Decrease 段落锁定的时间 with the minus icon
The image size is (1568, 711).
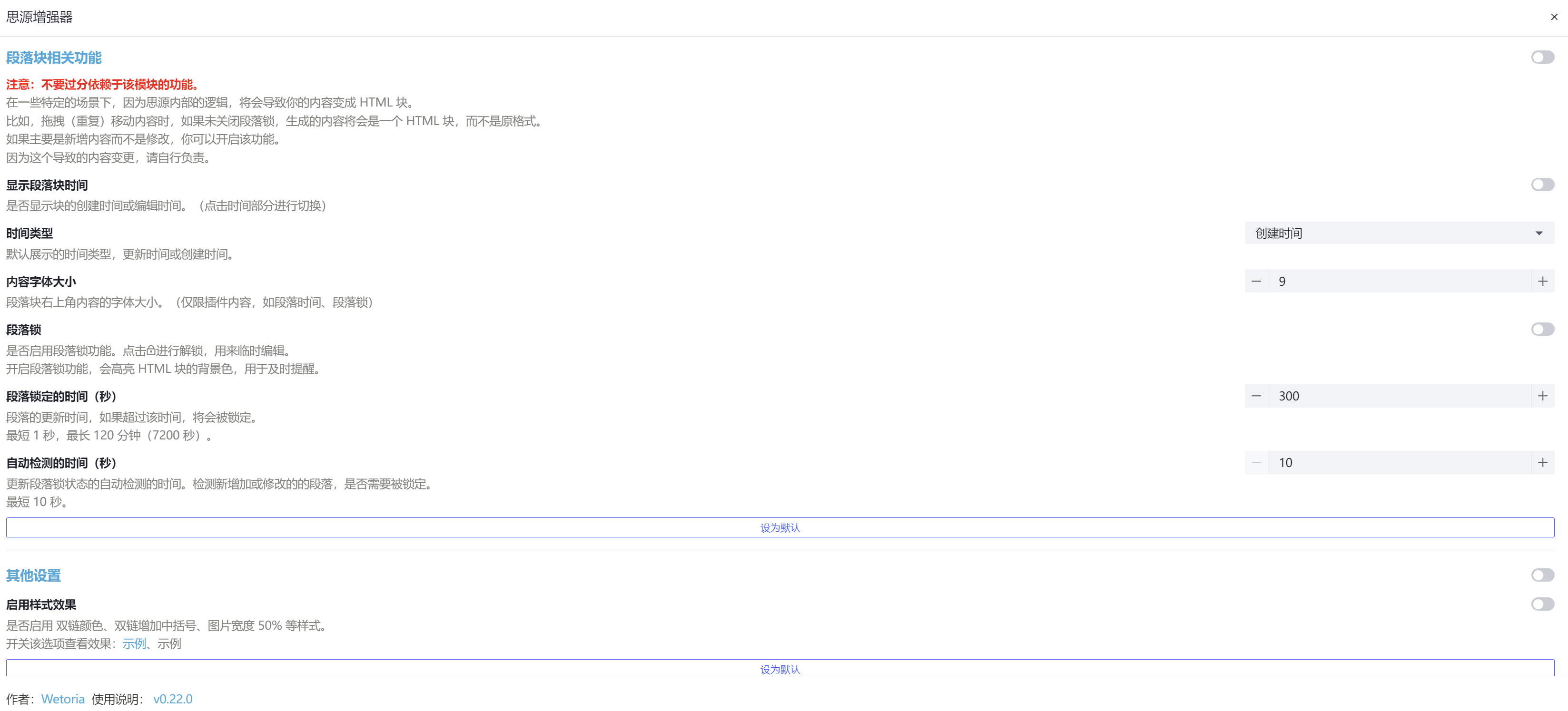pos(1256,396)
